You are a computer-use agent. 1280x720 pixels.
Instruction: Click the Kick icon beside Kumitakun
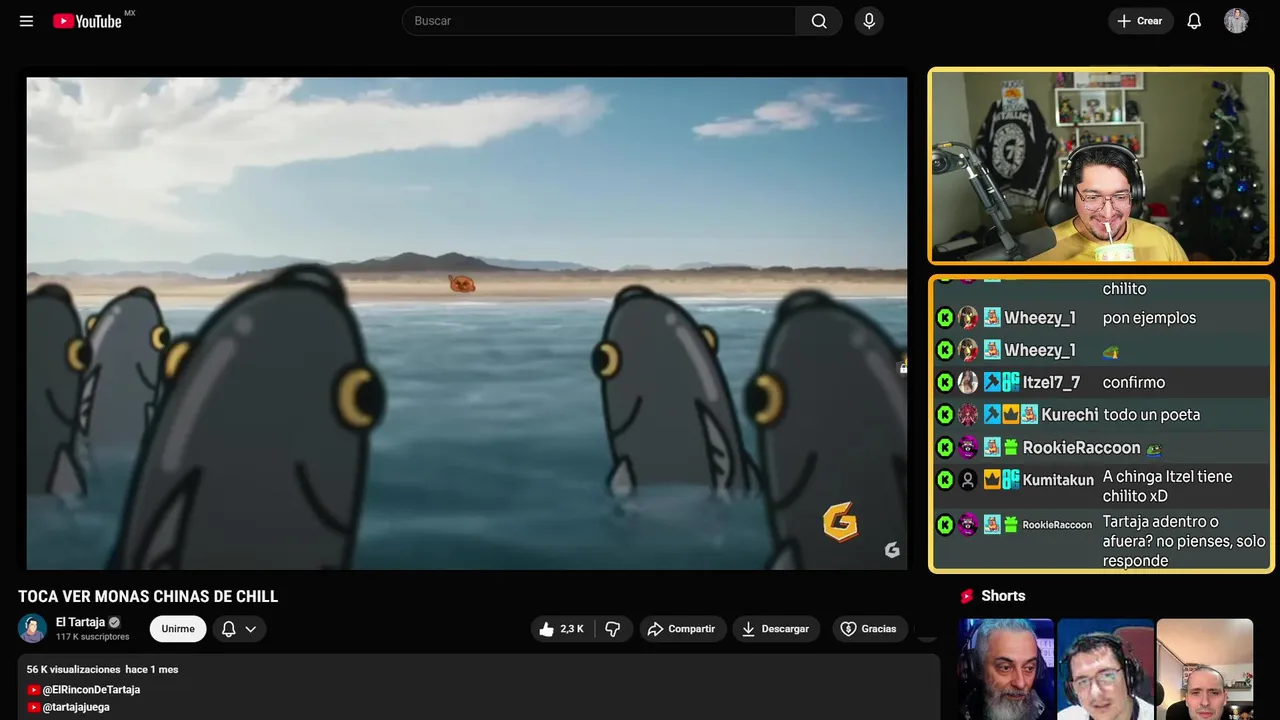click(945, 480)
